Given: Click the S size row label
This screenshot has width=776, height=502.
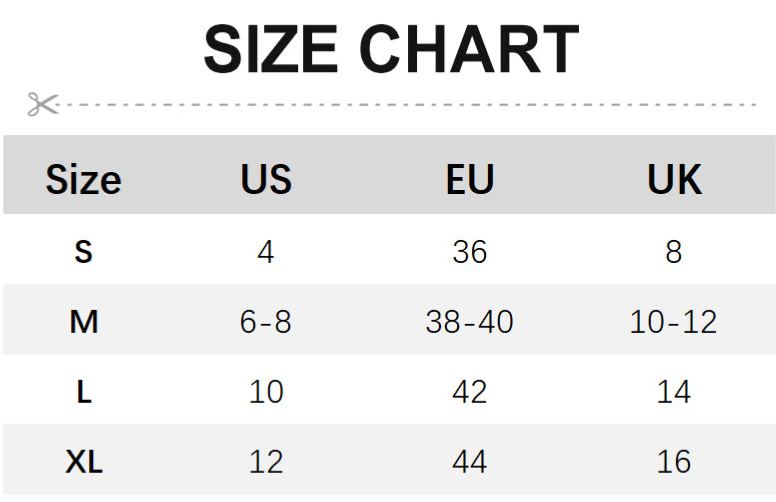Looking at the screenshot, I should click(x=83, y=251).
